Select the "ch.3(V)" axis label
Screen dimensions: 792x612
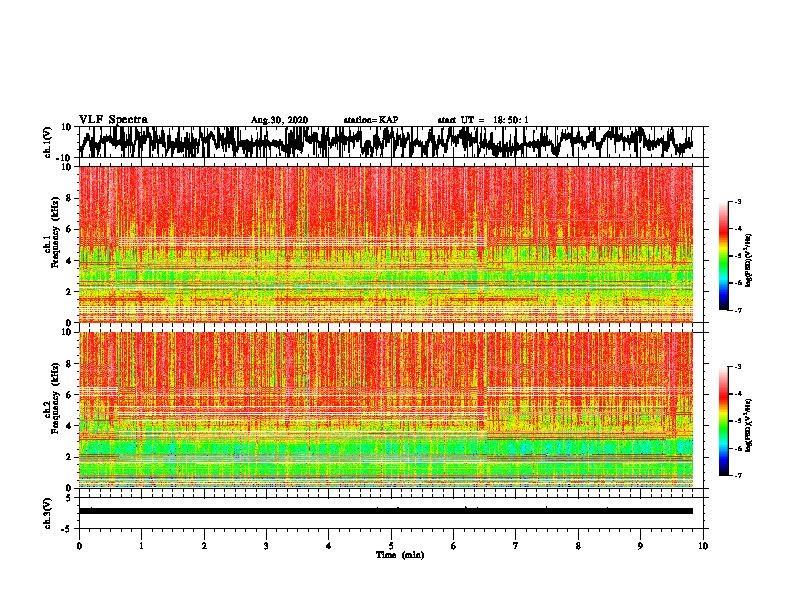pyautogui.click(x=47, y=513)
